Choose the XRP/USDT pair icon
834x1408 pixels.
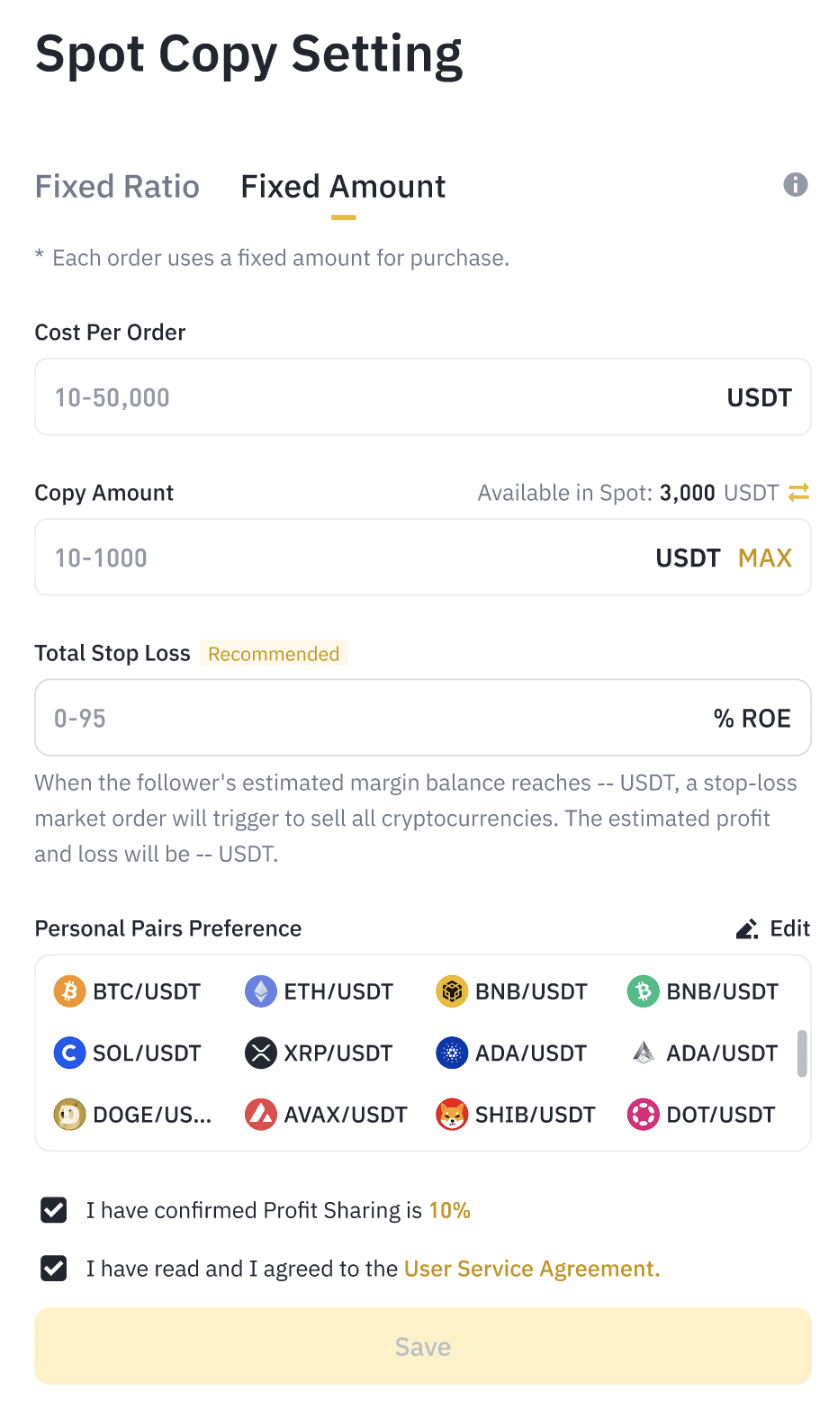click(x=260, y=1053)
